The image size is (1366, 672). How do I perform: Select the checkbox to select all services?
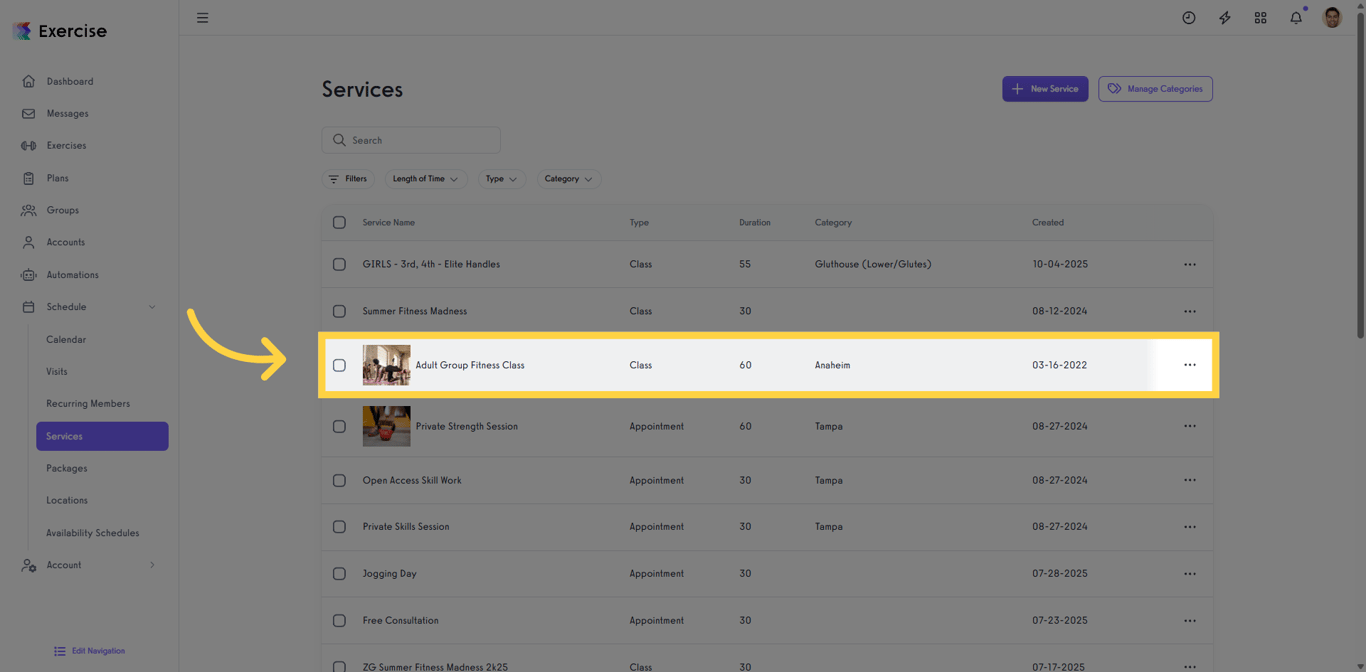point(339,222)
